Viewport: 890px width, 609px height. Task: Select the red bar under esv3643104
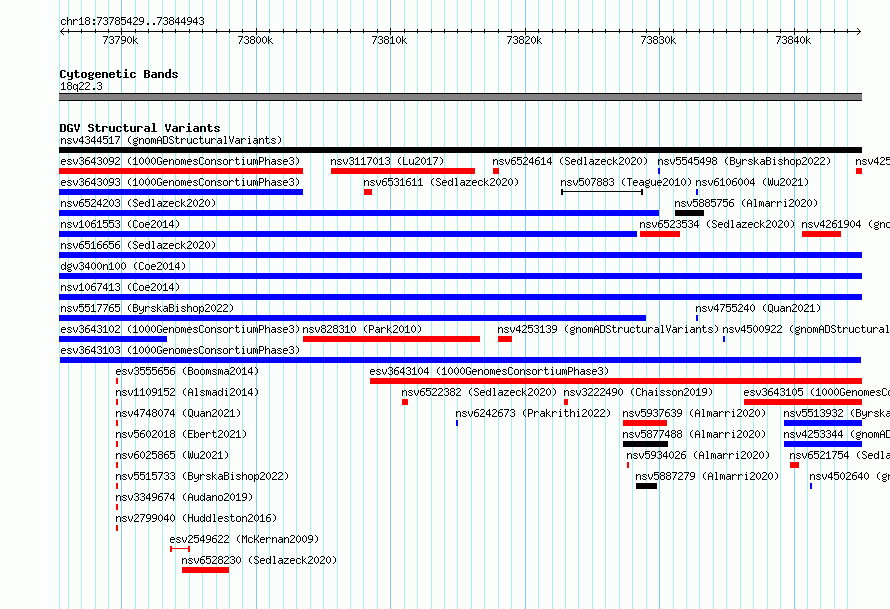click(x=616, y=381)
